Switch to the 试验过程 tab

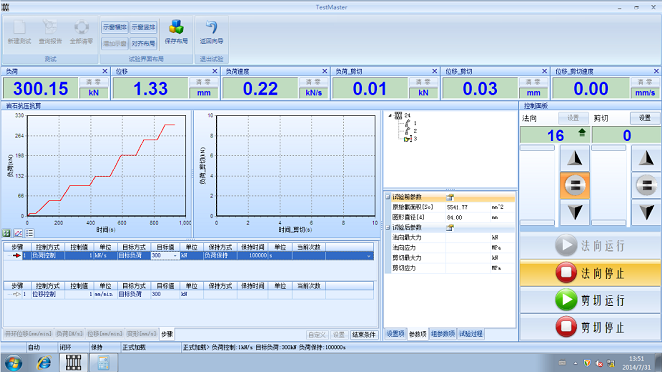pyautogui.click(x=471, y=334)
